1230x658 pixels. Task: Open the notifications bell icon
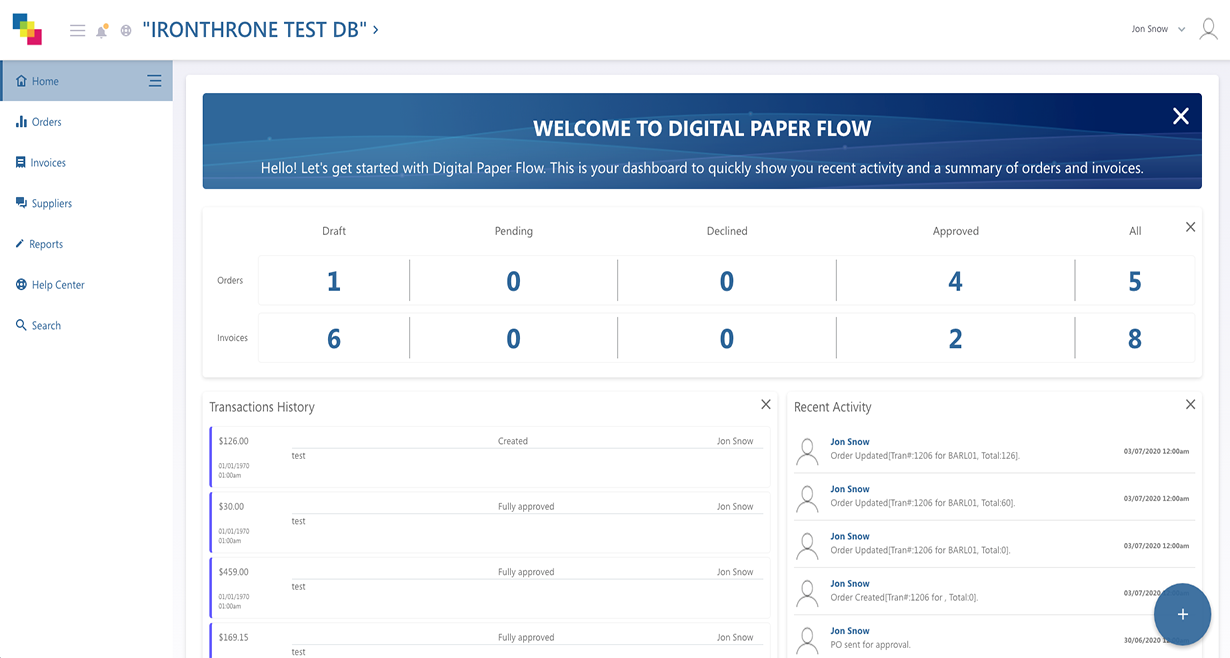(101, 31)
